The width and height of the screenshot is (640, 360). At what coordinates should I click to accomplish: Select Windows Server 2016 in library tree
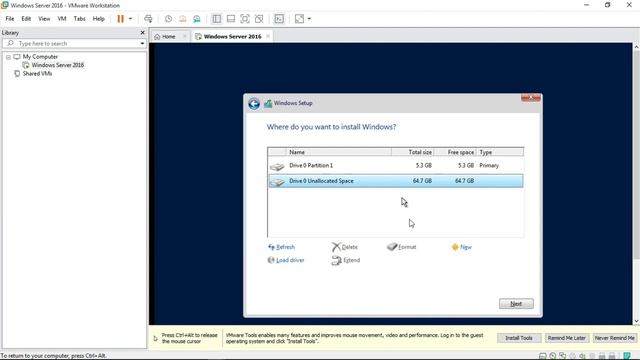pos(58,65)
